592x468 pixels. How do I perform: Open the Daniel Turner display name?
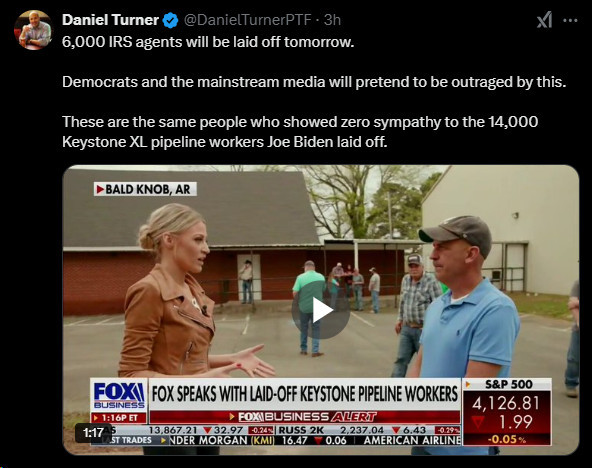[x=110, y=20]
